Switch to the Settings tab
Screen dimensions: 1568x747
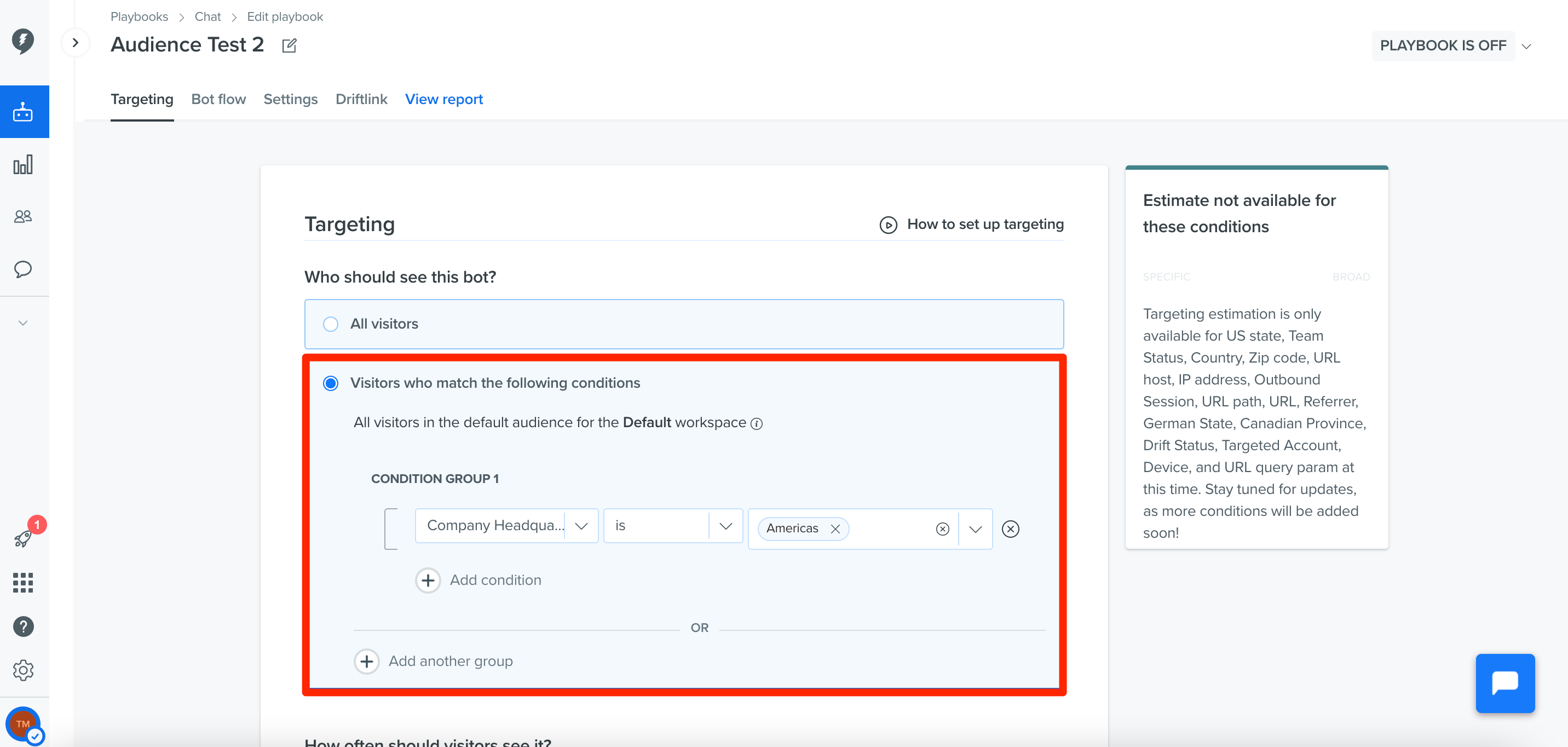click(290, 99)
